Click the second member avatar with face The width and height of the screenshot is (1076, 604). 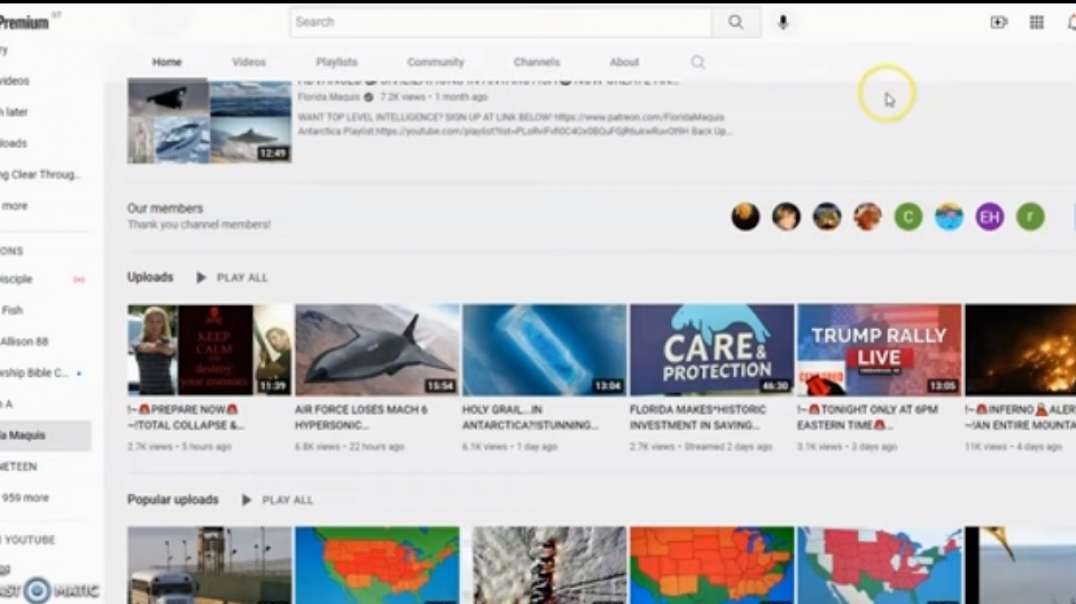(x=786, y=217)
